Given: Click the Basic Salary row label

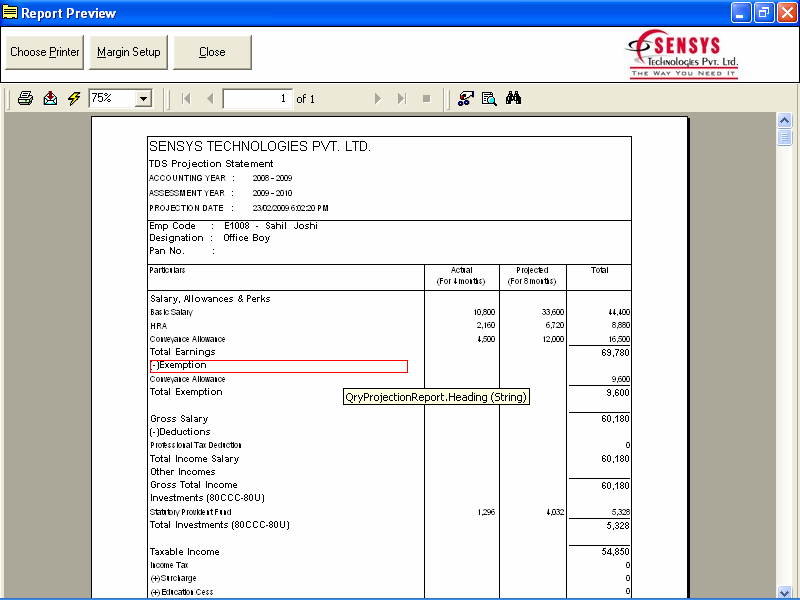Looking at the screenshot, I should (171, 312).
